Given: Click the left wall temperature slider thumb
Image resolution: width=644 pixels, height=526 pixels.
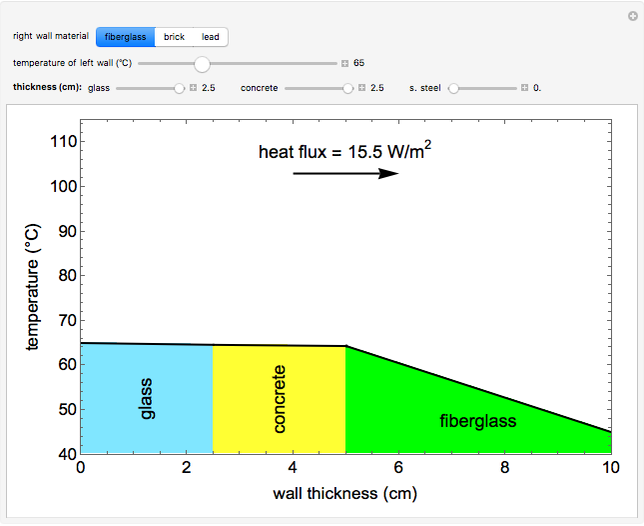Looking at the screenshot, I should click(202, 63).
